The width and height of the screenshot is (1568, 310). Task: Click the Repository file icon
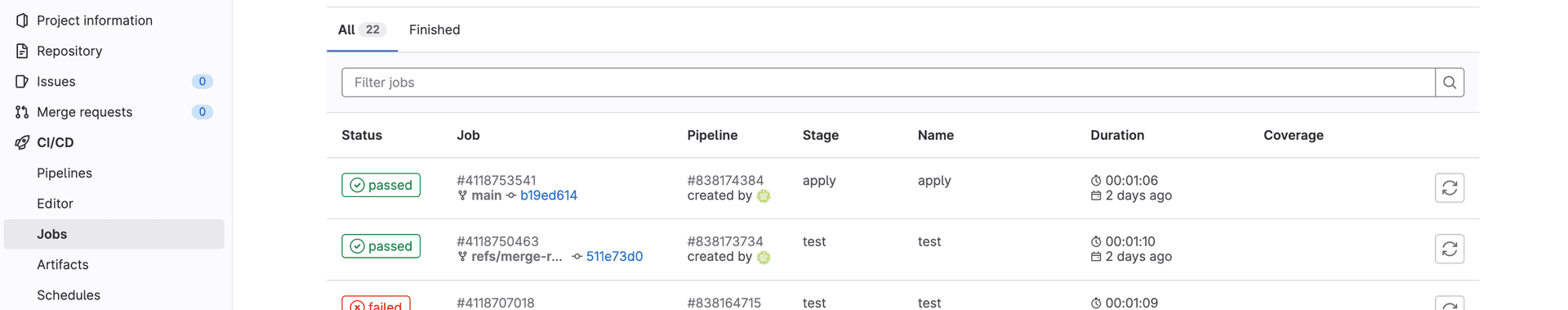point(22,51)
